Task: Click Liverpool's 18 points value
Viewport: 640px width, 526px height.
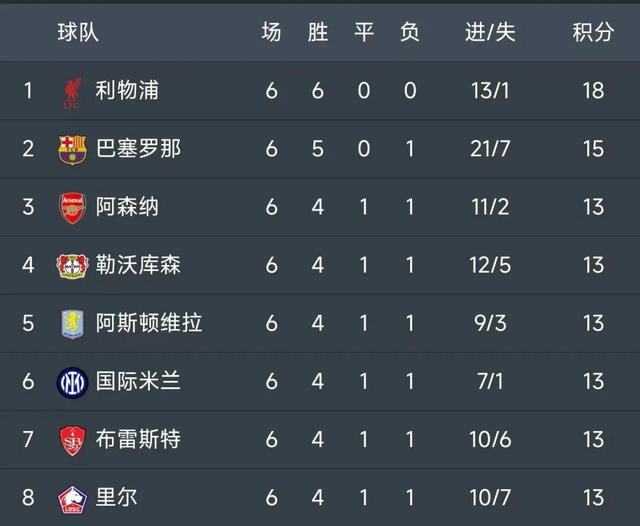Action: click(592, 91)
